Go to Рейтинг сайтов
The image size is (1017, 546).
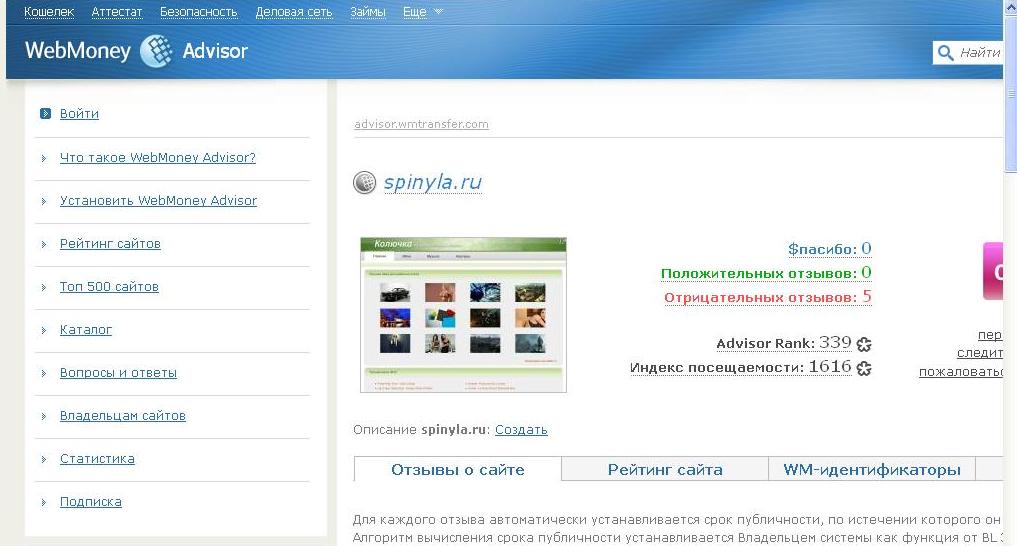coord(110,244)
